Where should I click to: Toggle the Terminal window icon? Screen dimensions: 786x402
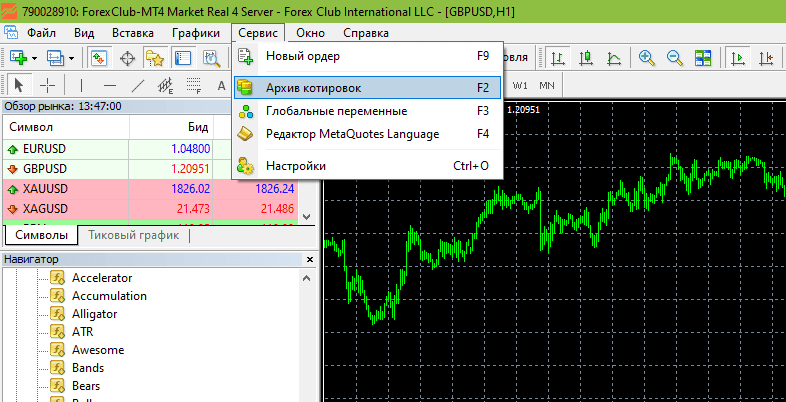[183, 59]
